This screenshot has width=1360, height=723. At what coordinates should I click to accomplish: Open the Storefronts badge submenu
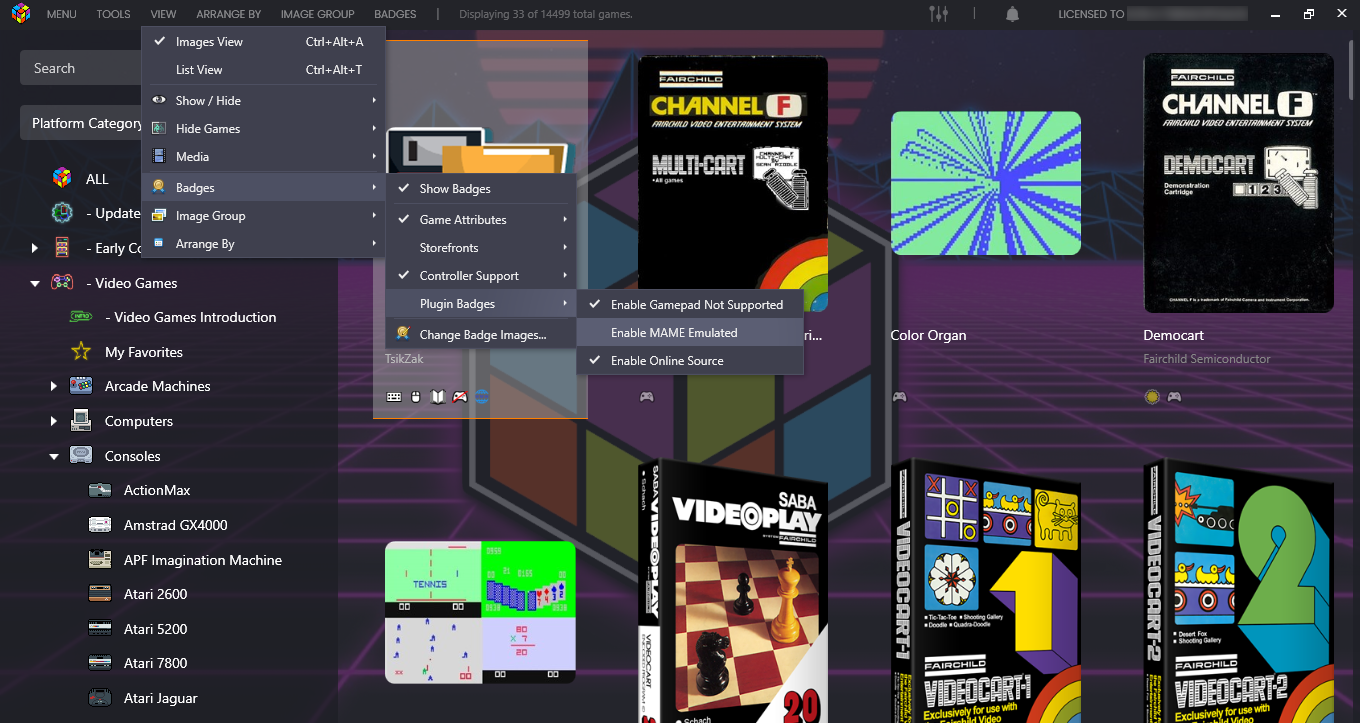point(481,248)
